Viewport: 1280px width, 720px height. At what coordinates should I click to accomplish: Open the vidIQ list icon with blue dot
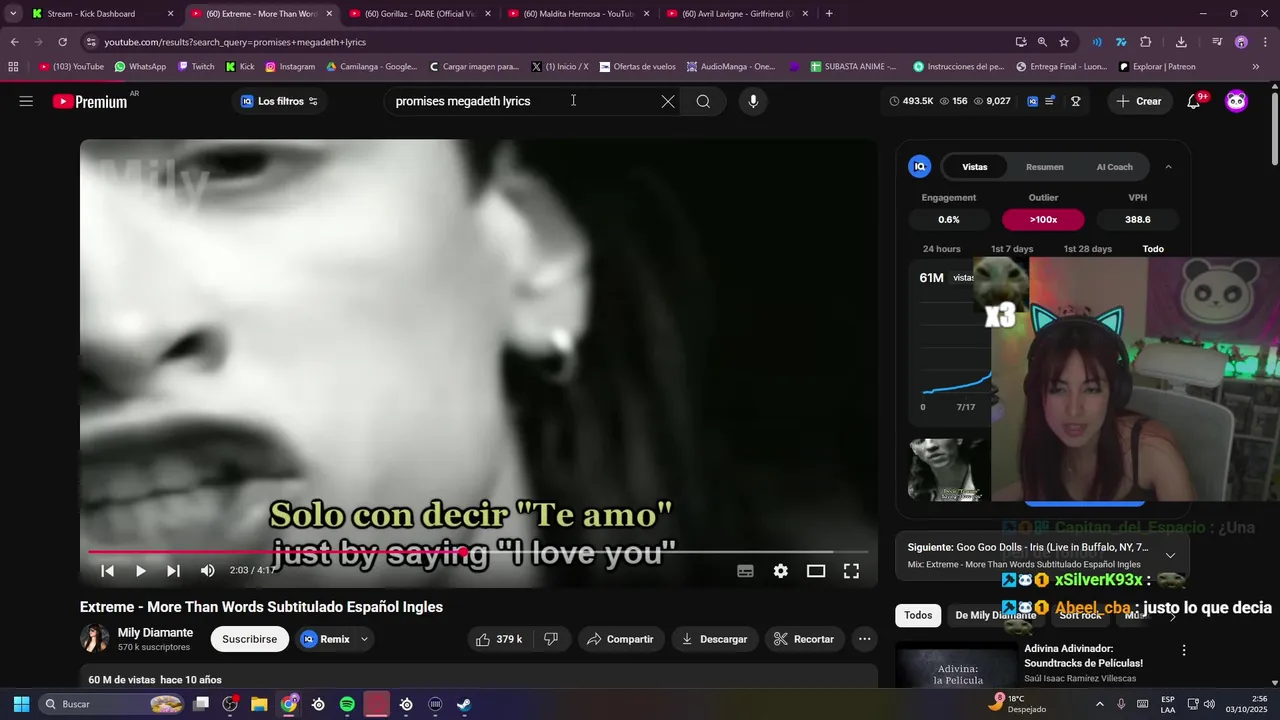(x=1050, y=101)
